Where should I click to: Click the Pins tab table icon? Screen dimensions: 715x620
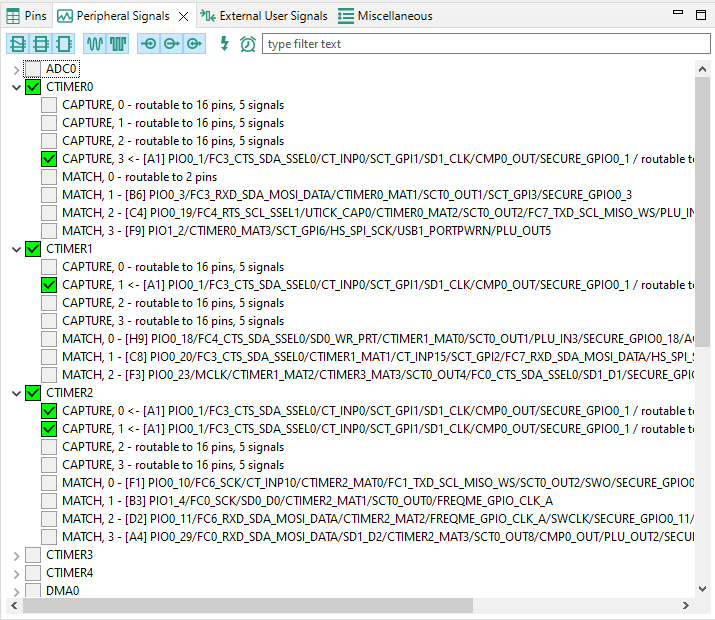tap(13, 16)
